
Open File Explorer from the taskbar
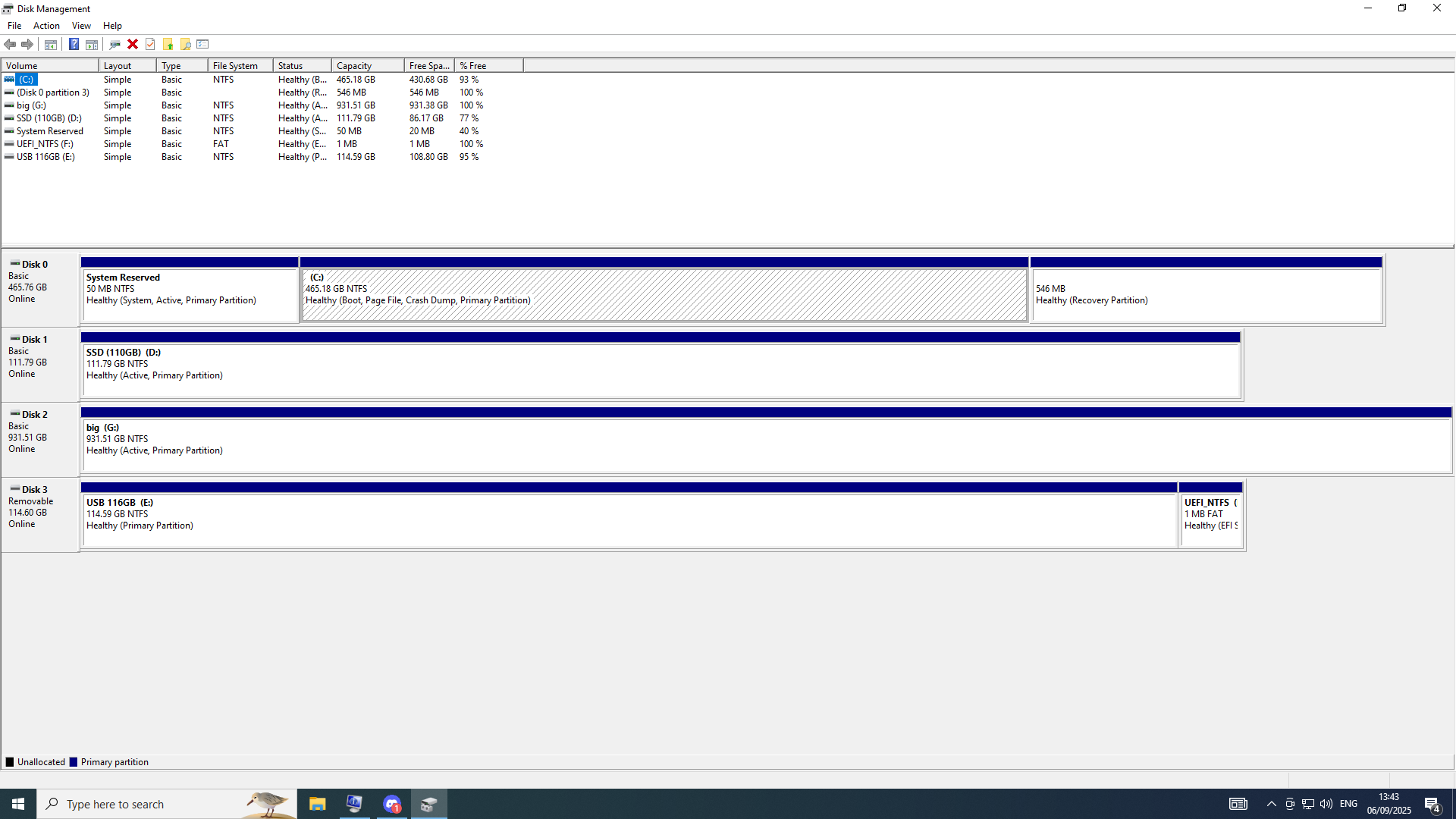[317, 804]
